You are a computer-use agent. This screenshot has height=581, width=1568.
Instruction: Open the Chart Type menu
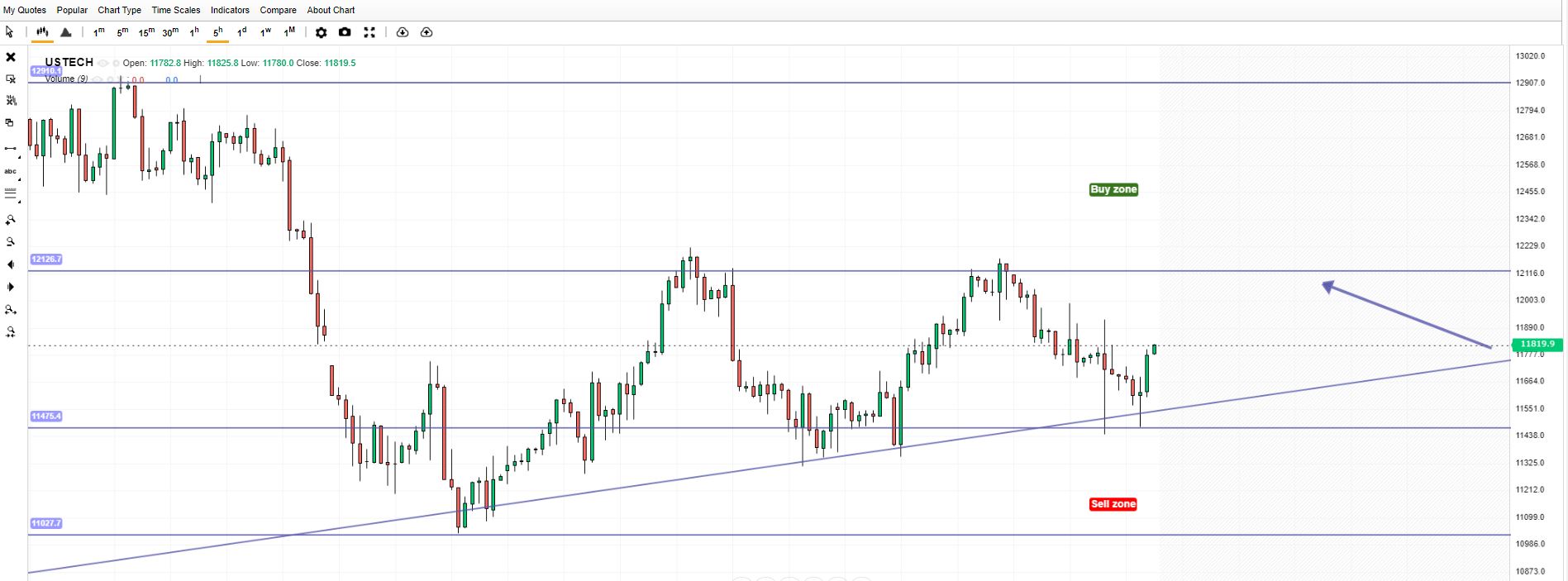[x=119, y=10]
